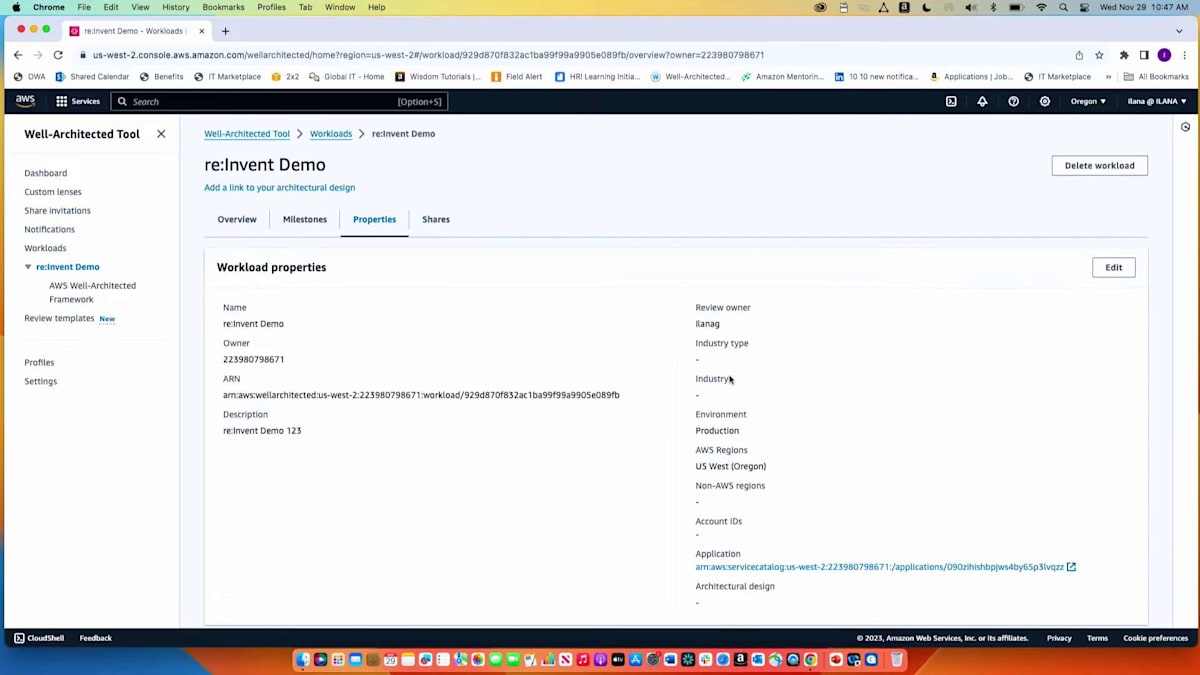Open the Chrome profile avatar
The width and height of the screenshot is (1200, 675).
(x=1164, y=55)
